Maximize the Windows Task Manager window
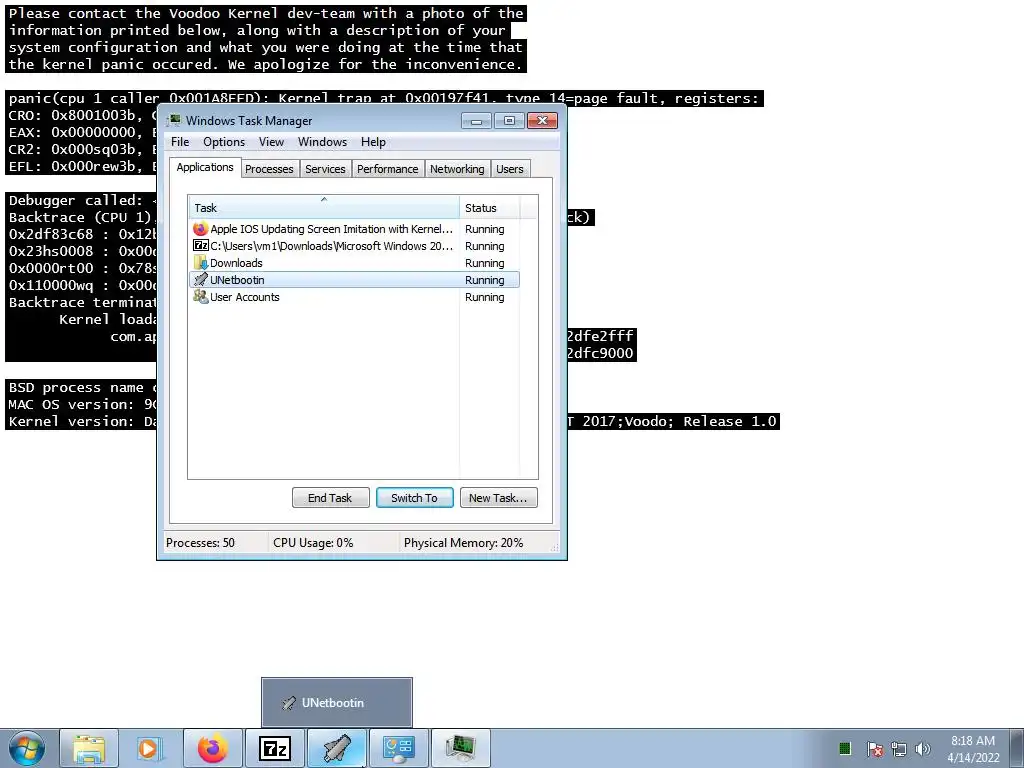The width and height of the screenshot is (1024, 768). 509,121
